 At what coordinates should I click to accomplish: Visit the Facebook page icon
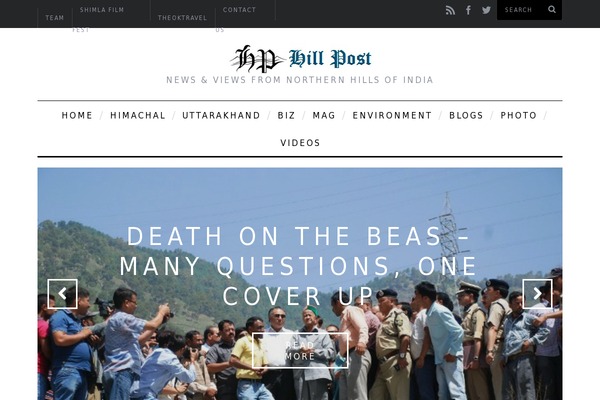tap(468, 10)
